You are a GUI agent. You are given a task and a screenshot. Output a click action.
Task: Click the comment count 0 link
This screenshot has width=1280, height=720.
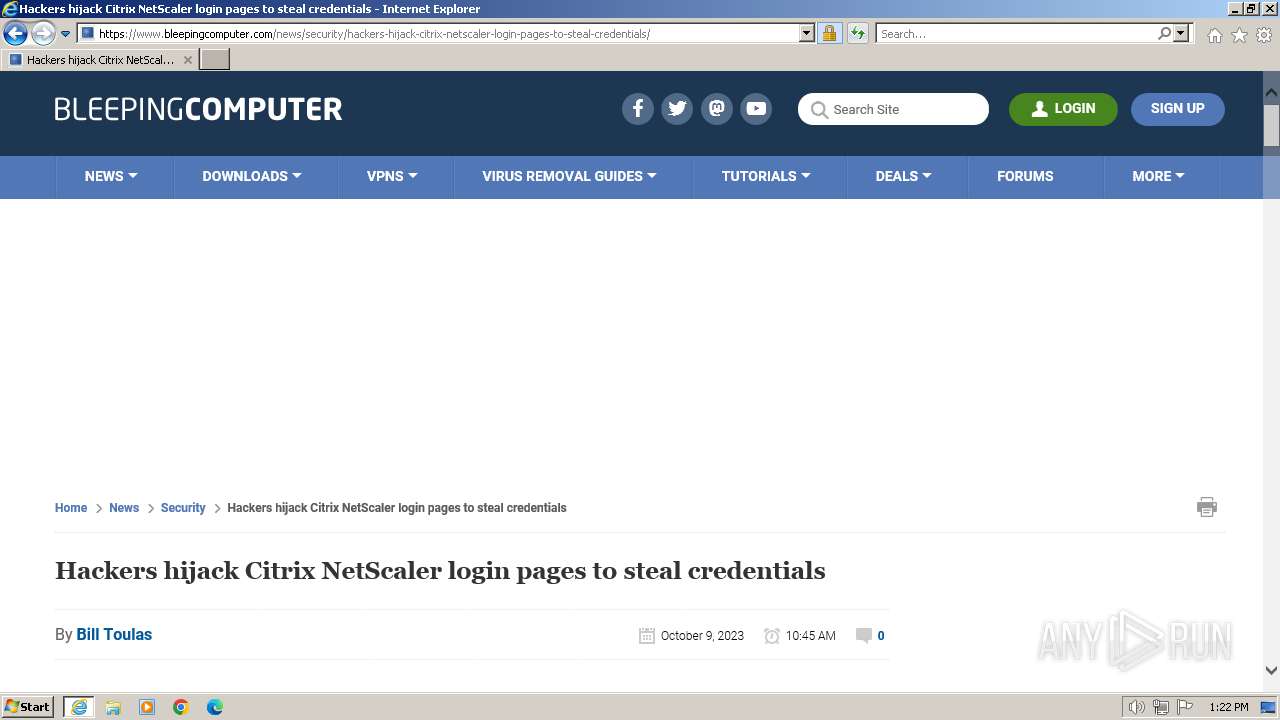coord(881,636)
